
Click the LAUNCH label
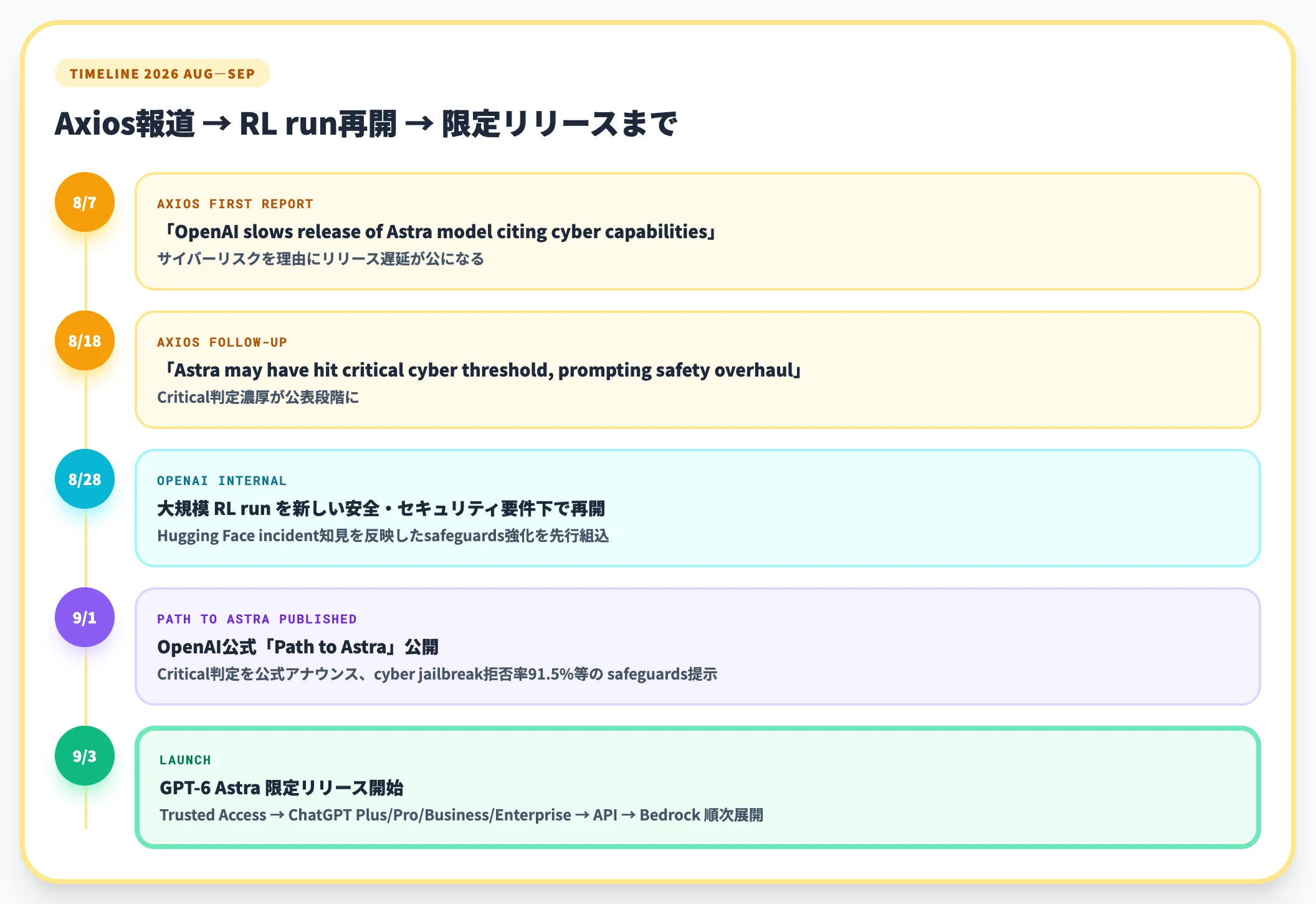[185, 760]
